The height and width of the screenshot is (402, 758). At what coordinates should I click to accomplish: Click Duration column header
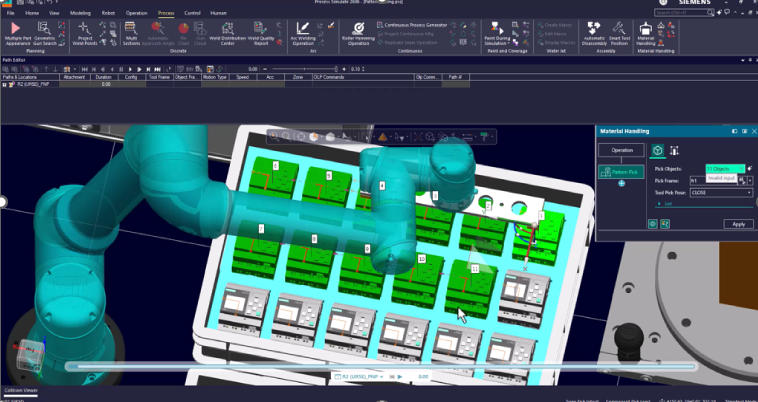[103, 77]
